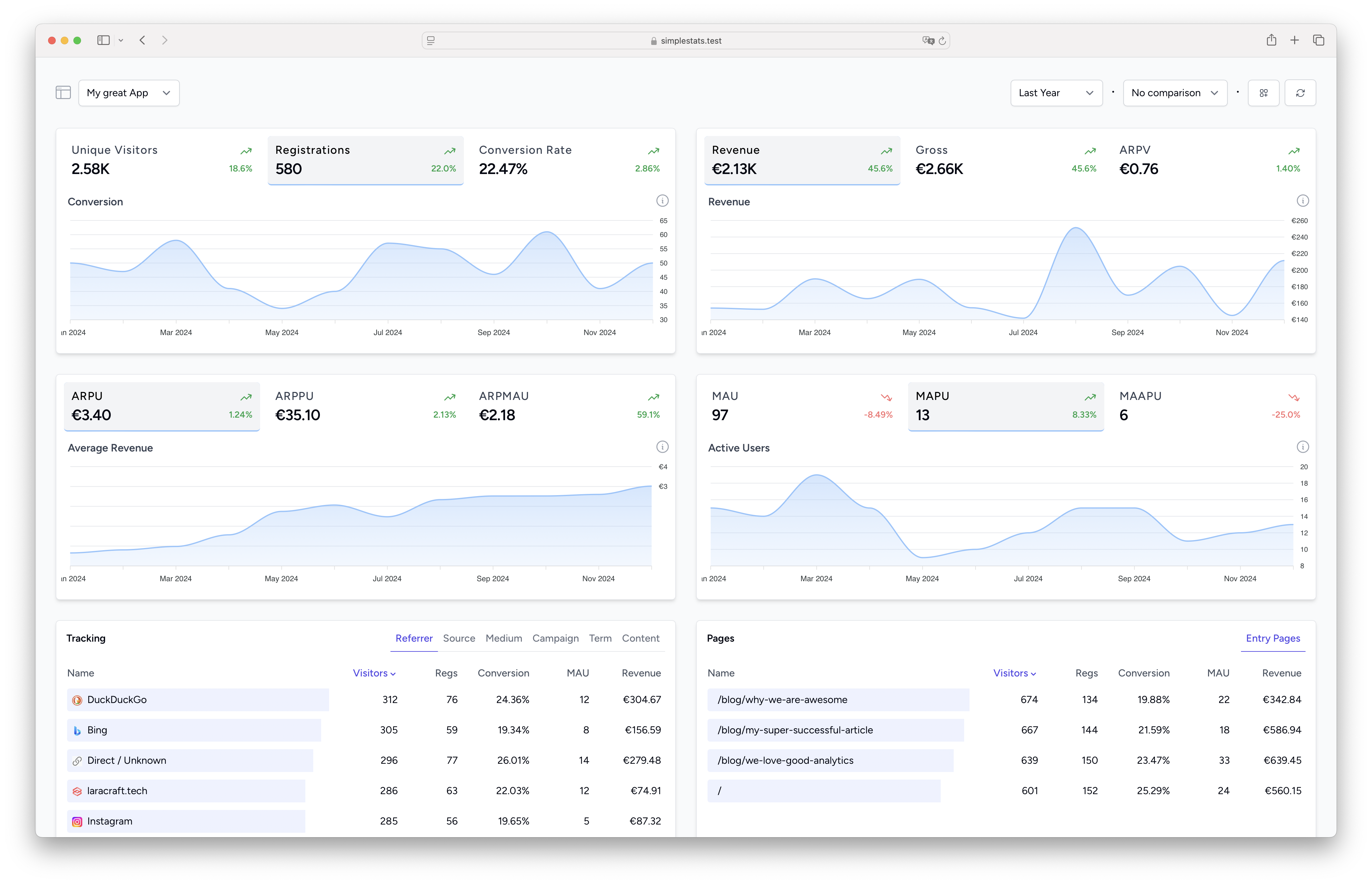Click the dashboard grid layout icon
1372x884 pixels.
point(1263,93)
